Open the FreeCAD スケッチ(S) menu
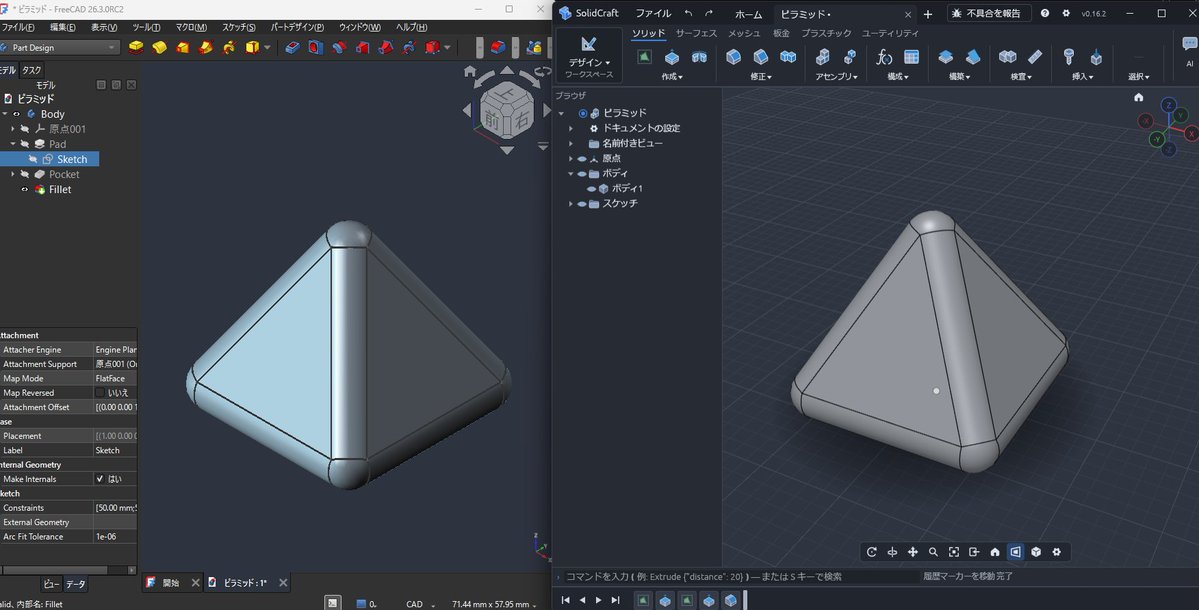The image size is (1199, 610). [239, 27]
